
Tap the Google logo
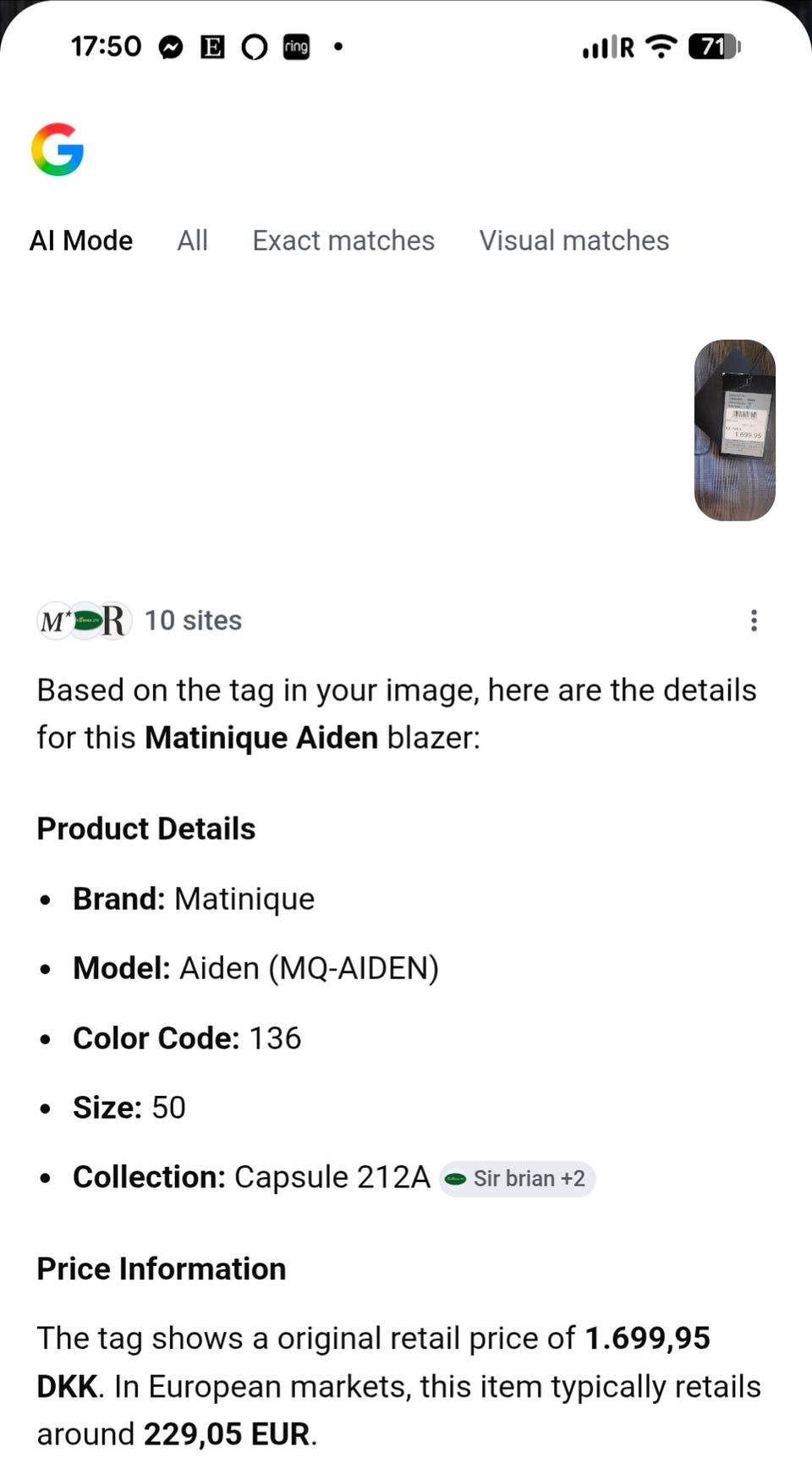58,150
